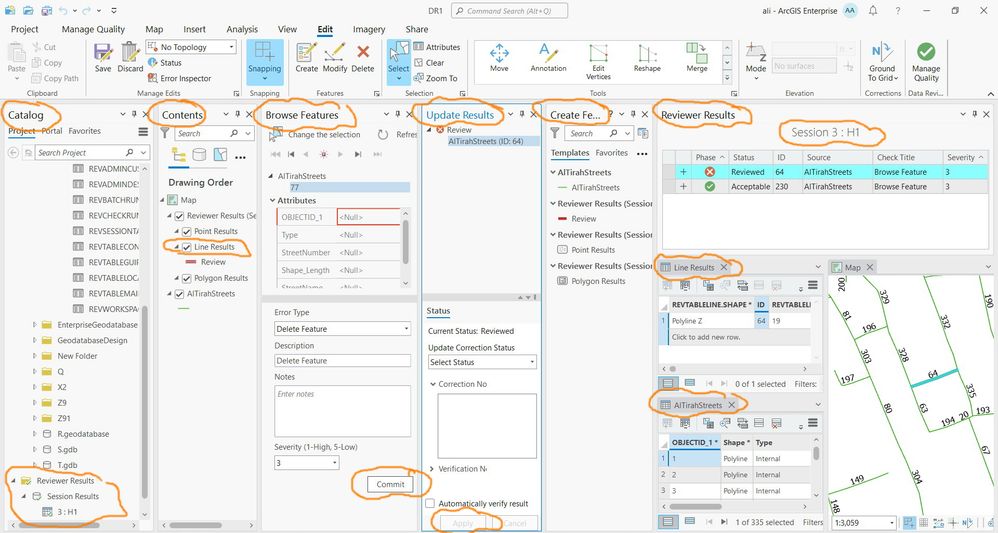Viewport: 998px width, 533px height.
Task: Expand the GeodatabaseDesign folder
Action: (35, 340)
